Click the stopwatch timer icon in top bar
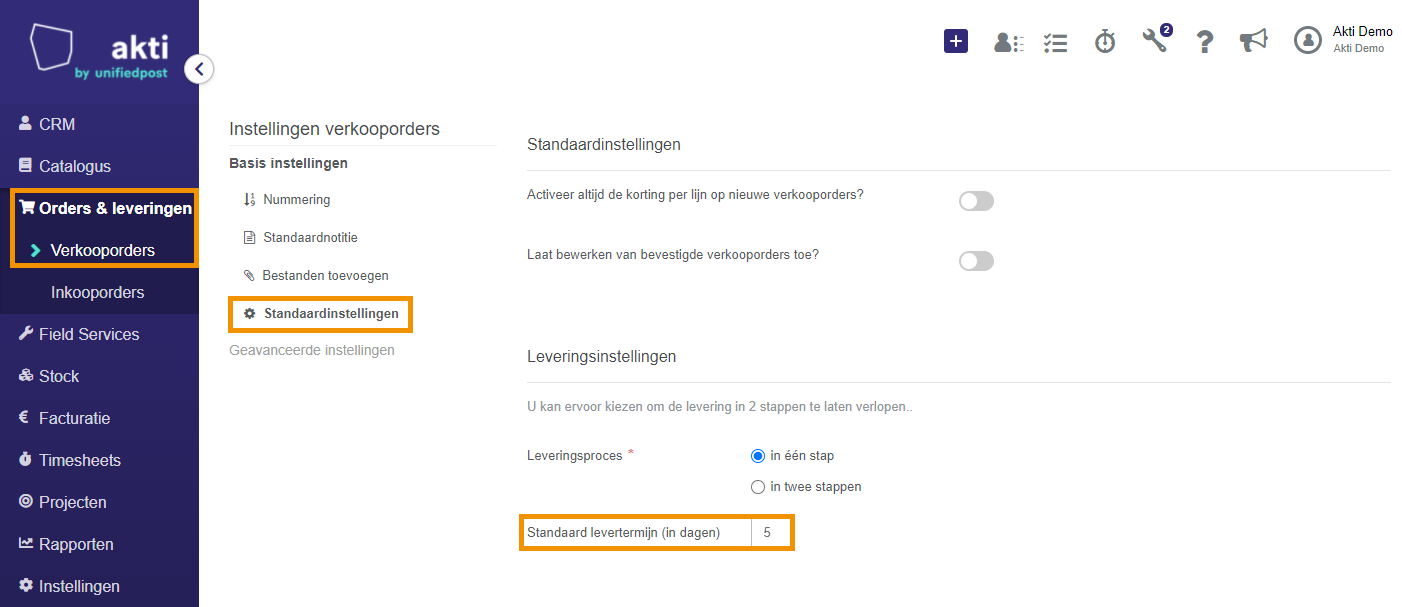1402x607 pixels. click(x=1105, y=41)
